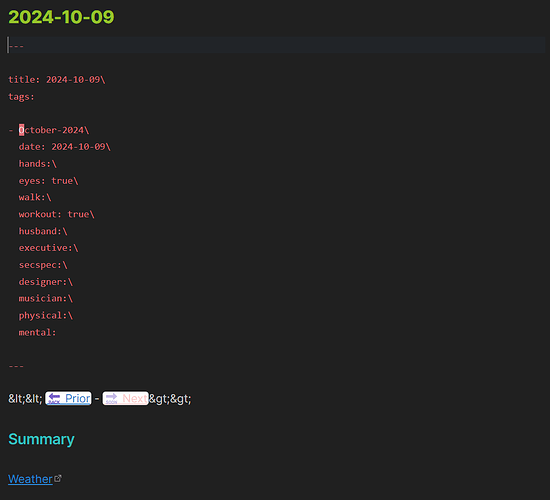550x500 pixels.
Task: Click the 'husband:\' property line
Action: click(x=43, y=231)
